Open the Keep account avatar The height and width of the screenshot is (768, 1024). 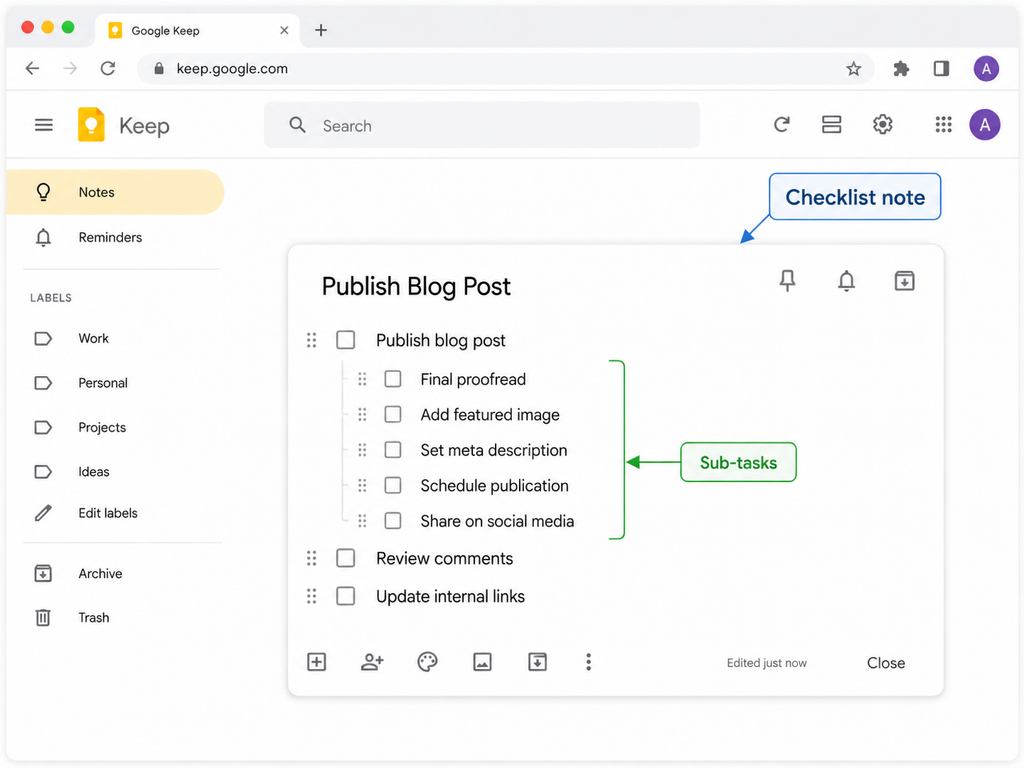pos(985,124)
